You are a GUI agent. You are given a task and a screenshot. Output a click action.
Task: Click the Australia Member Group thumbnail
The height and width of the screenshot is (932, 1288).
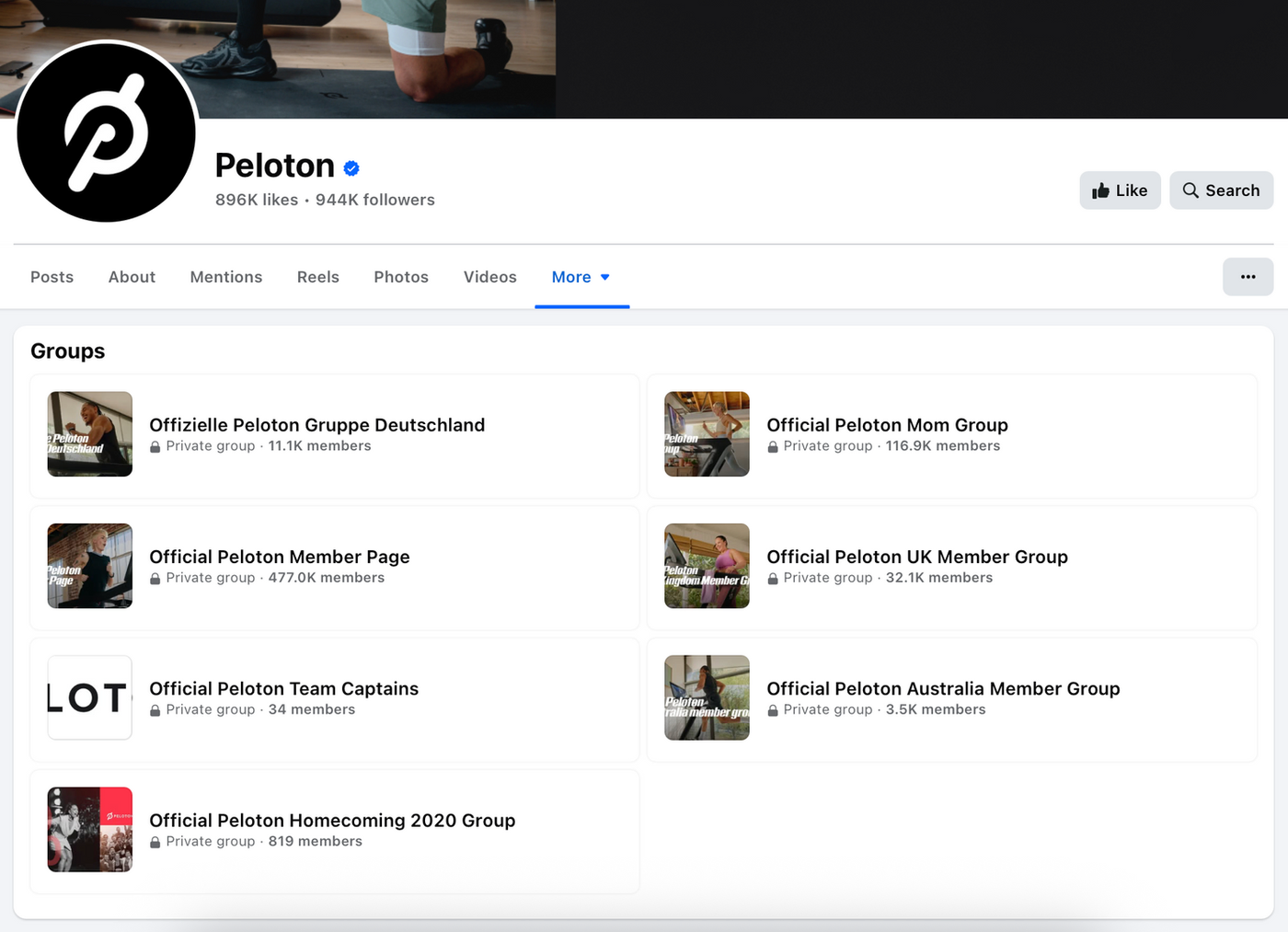707,697
